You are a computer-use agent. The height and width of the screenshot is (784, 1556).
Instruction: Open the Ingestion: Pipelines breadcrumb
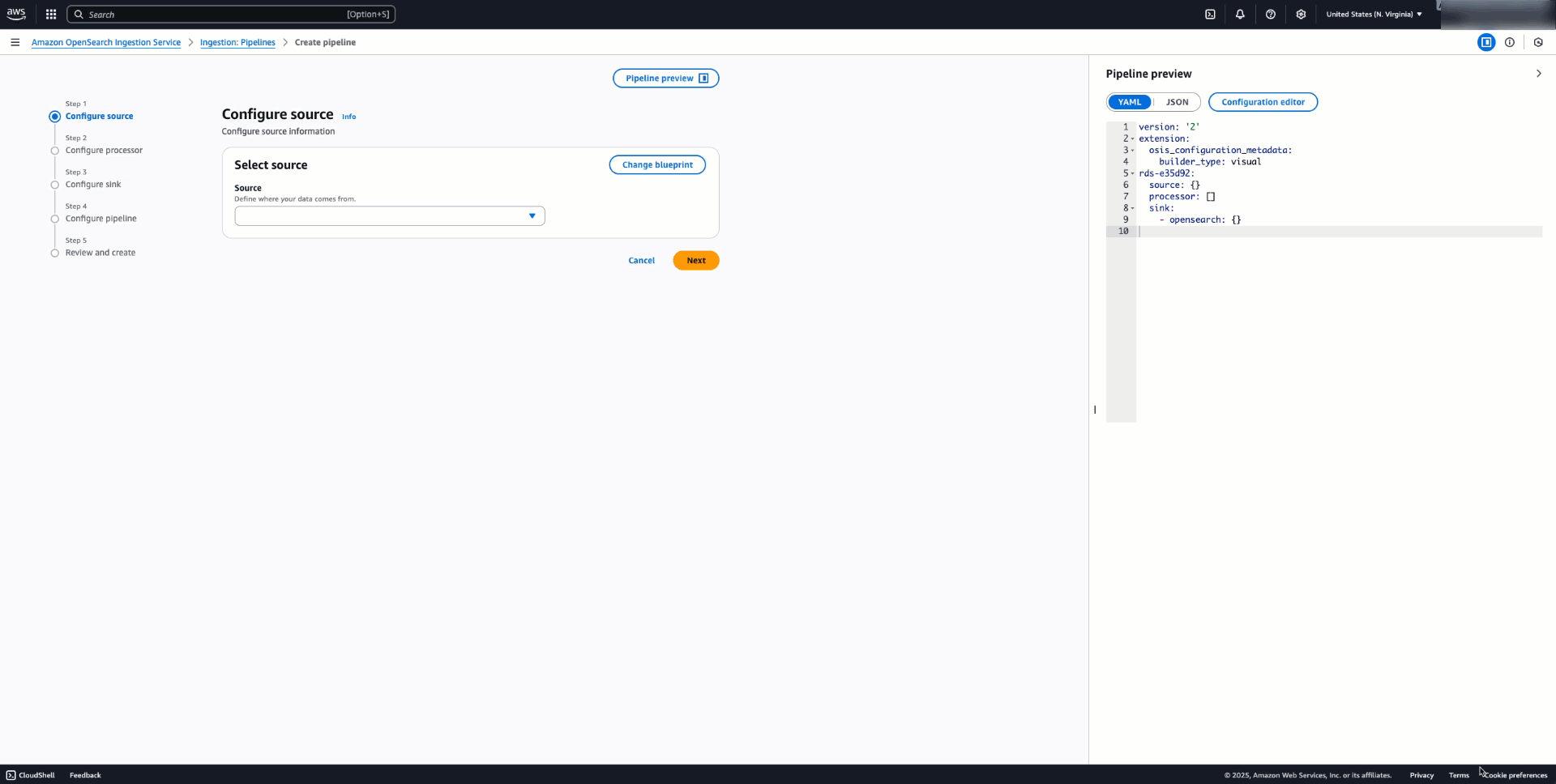click(237, 42)
